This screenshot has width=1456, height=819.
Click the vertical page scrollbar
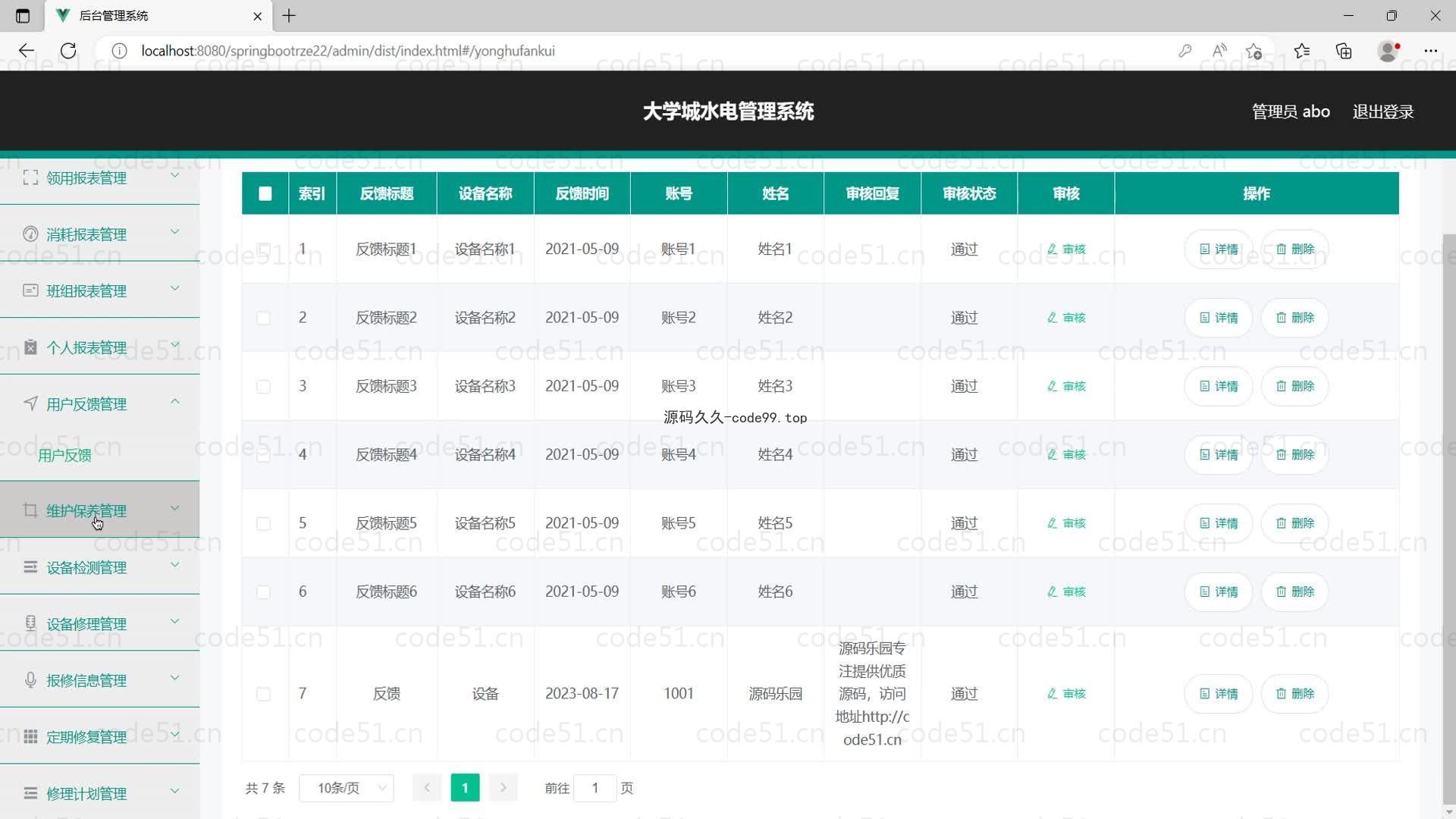coord(1449,519)
